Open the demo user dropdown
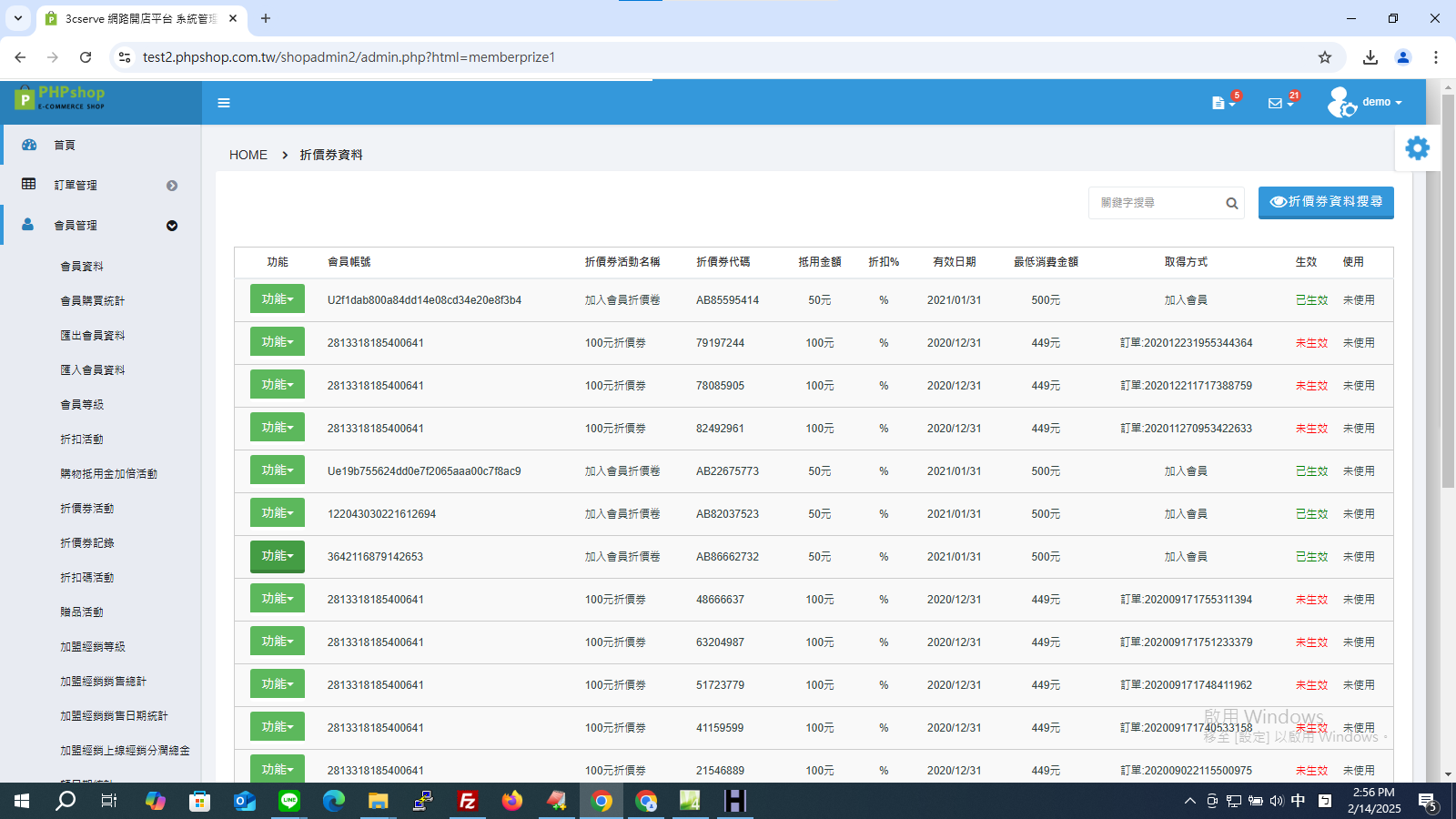The image size is (1456, 819). pyautogui.click(x=1365, y=102)
